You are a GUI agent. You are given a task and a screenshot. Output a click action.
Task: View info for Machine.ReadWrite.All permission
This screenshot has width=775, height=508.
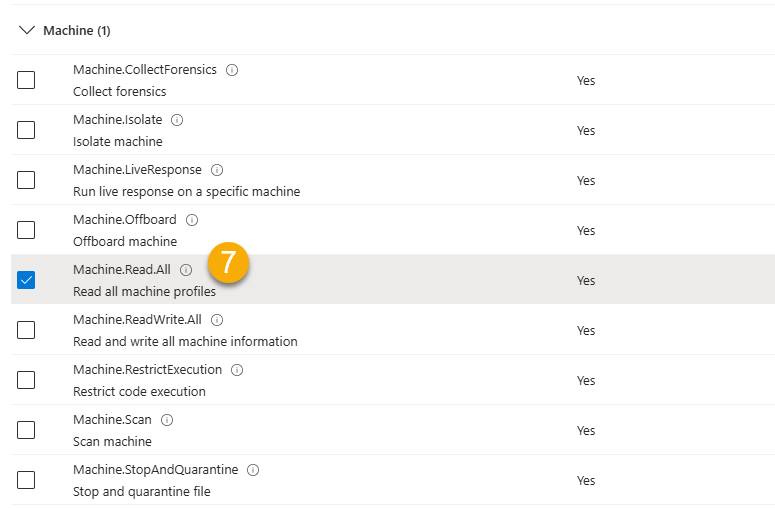(x=217, y=320)
